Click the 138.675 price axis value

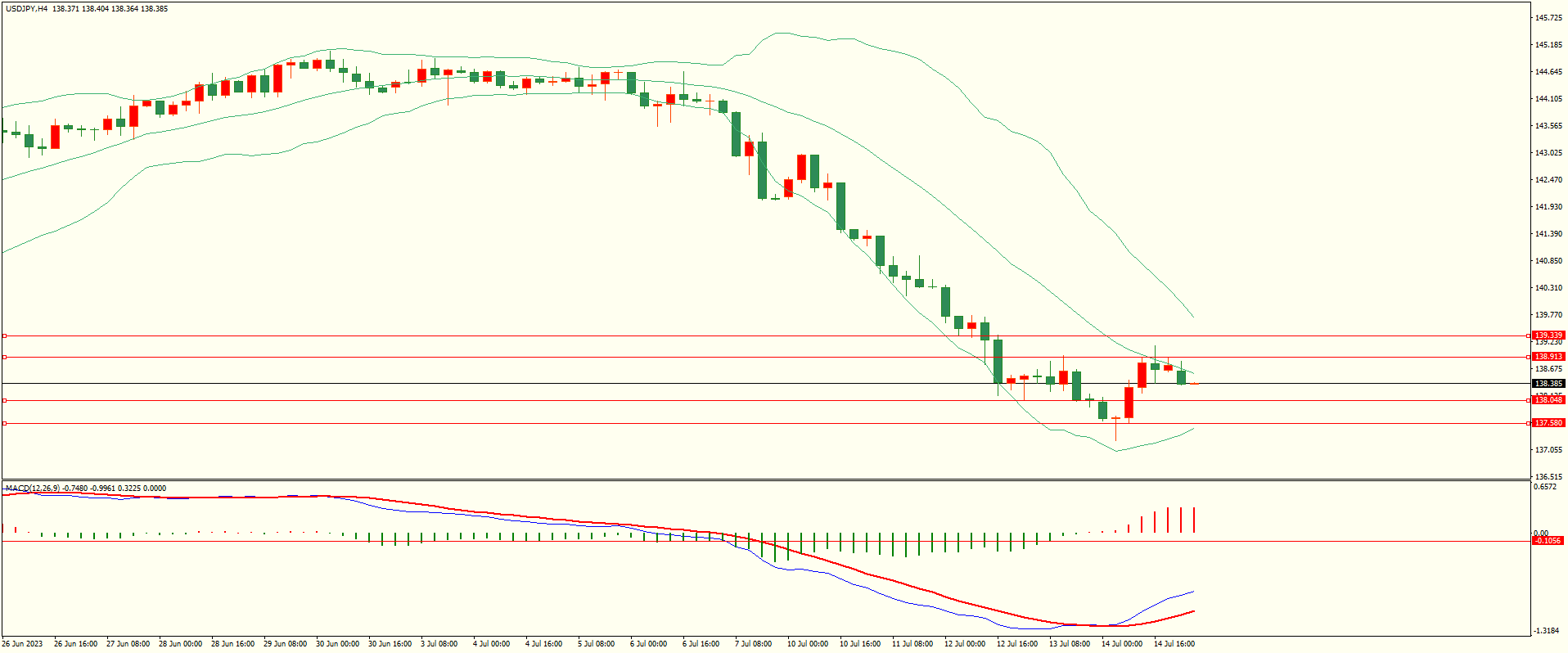pyautogui.click(x=1549, y=369)
